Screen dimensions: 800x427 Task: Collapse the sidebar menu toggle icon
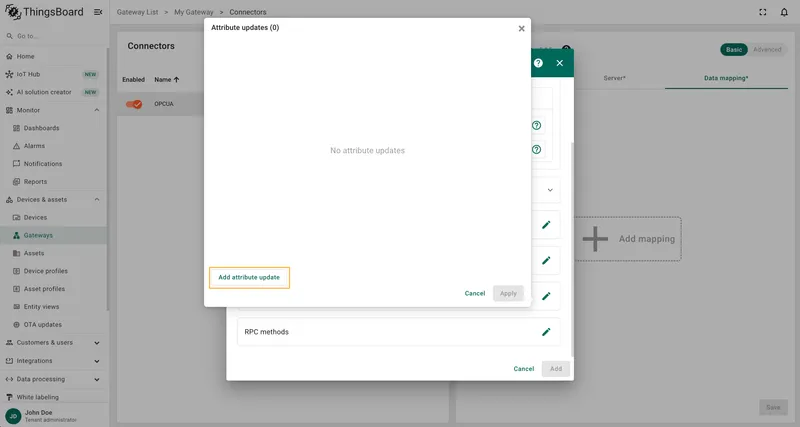tap(98, 12)
